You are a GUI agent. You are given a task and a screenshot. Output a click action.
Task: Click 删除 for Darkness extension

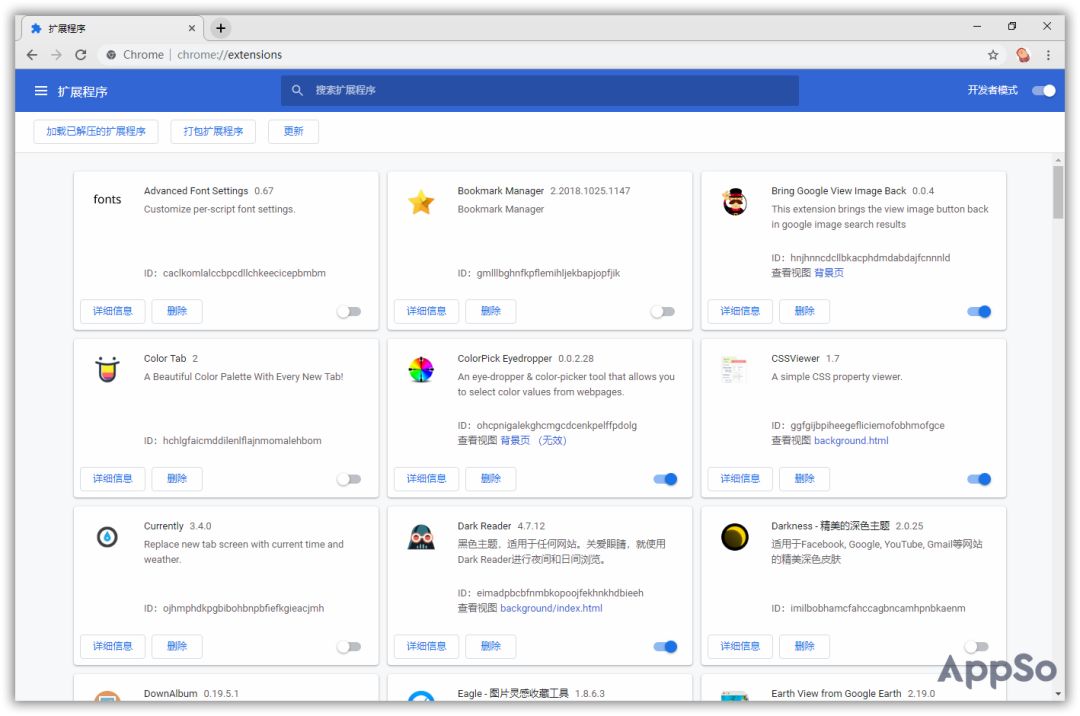[x=804, y=646]
